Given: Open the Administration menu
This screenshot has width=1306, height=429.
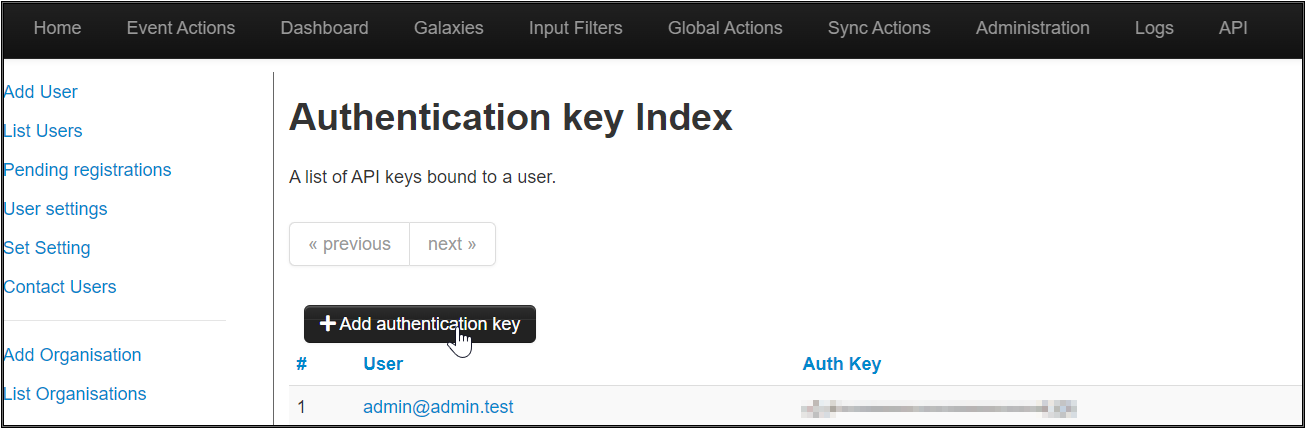Looking at the screenshot, I should [1032, 28].
